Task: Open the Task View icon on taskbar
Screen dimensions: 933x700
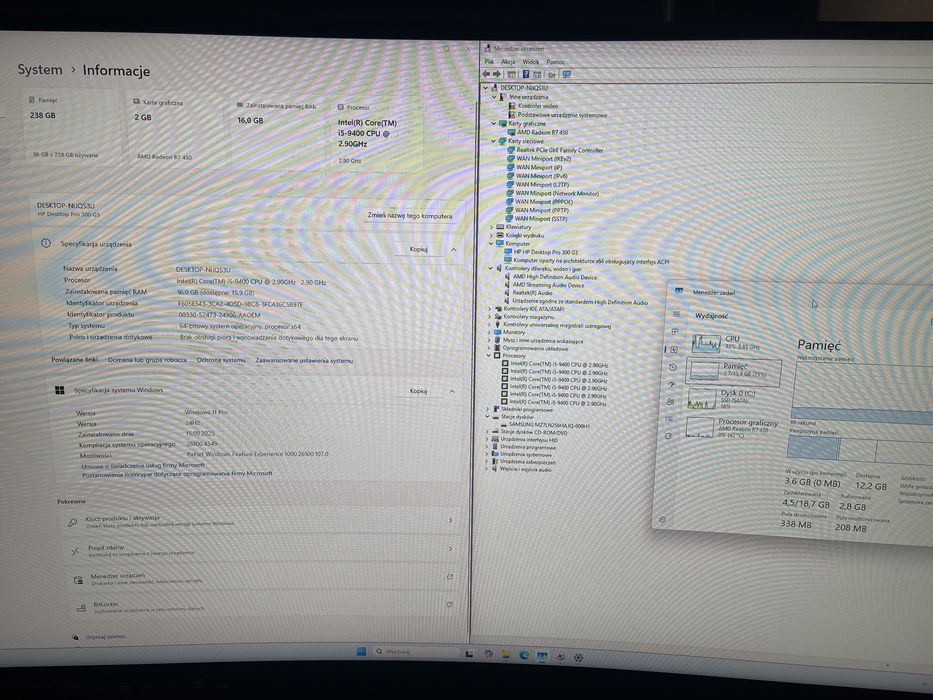Action: pyautogui.click(x=469, y=654)
